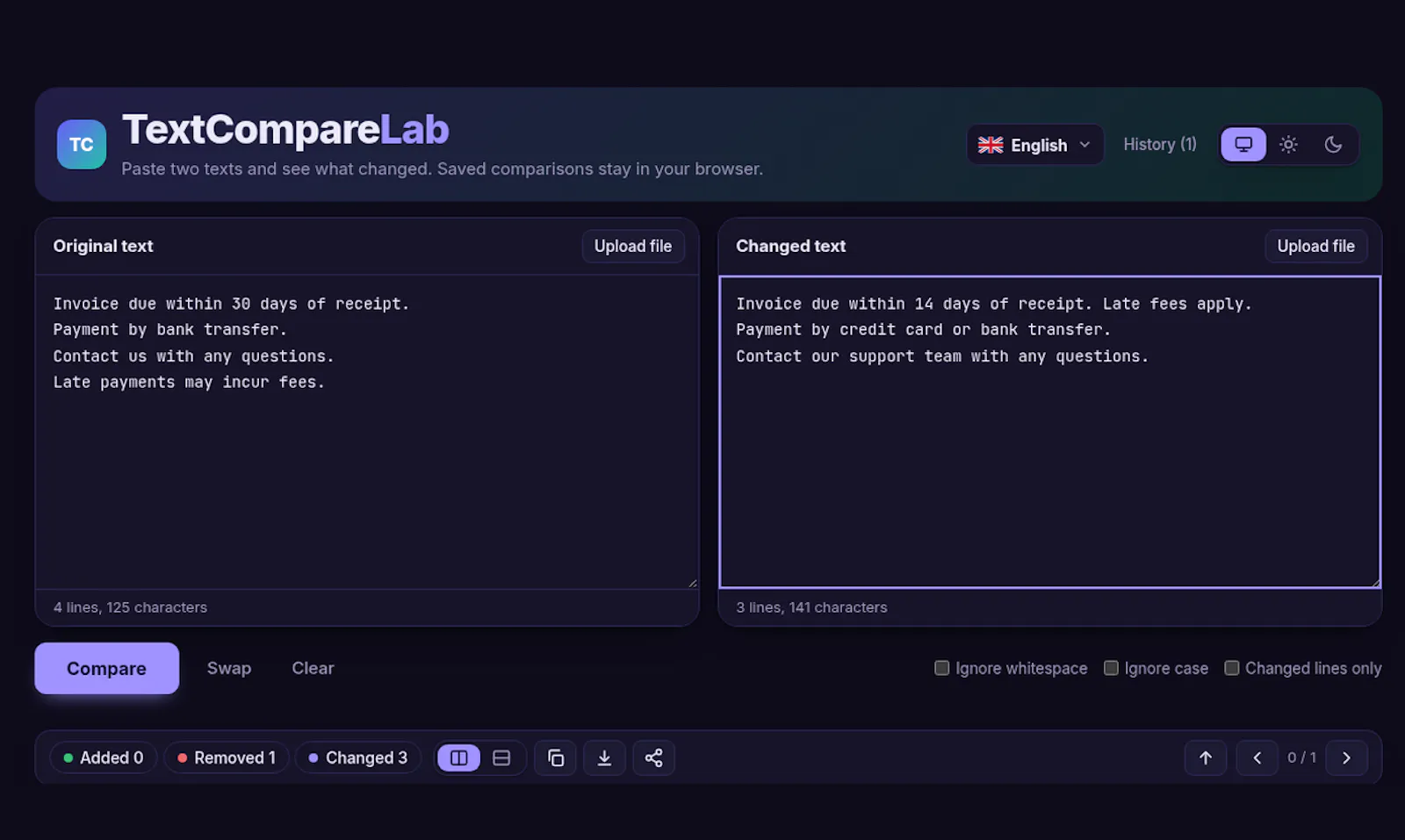Click the Clear button
This screenshot has width=1405, height=840.
pyautogui.click(x=313, y=668)
